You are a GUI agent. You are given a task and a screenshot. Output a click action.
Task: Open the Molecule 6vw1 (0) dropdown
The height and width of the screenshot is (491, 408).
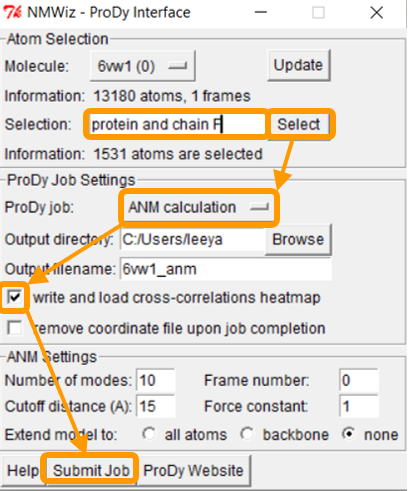[143, 66]
